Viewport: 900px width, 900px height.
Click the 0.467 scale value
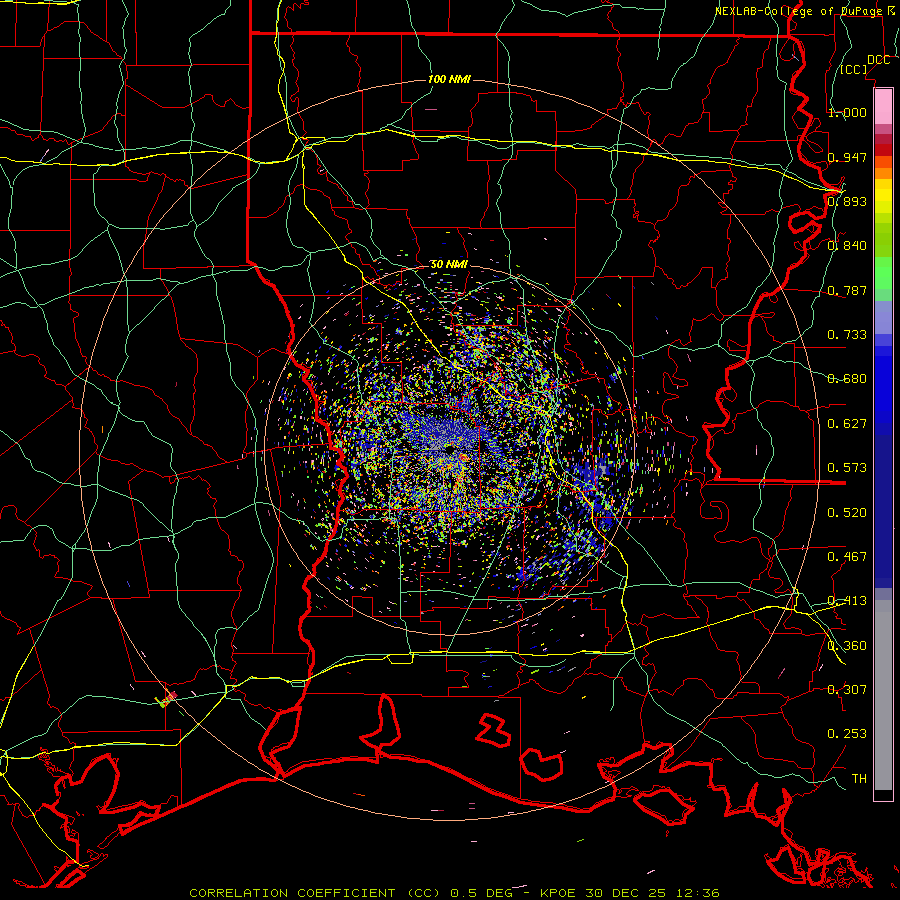click(847, 557)
